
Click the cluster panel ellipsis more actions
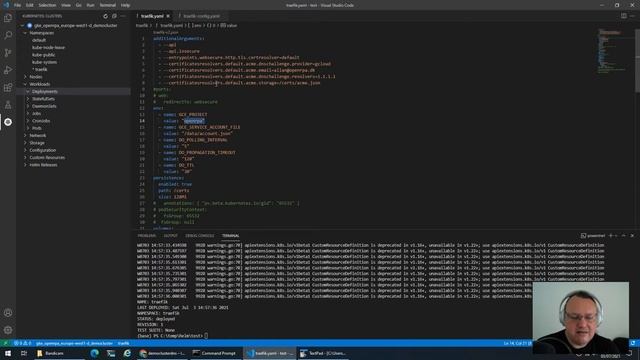pyautogui.click(x=123, y=16)
